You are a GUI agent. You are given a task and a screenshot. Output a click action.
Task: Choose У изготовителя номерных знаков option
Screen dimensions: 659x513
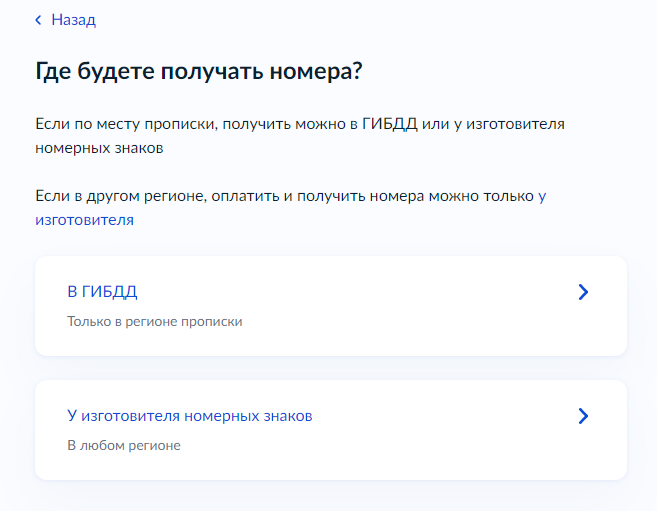click(x=190, y=416)
